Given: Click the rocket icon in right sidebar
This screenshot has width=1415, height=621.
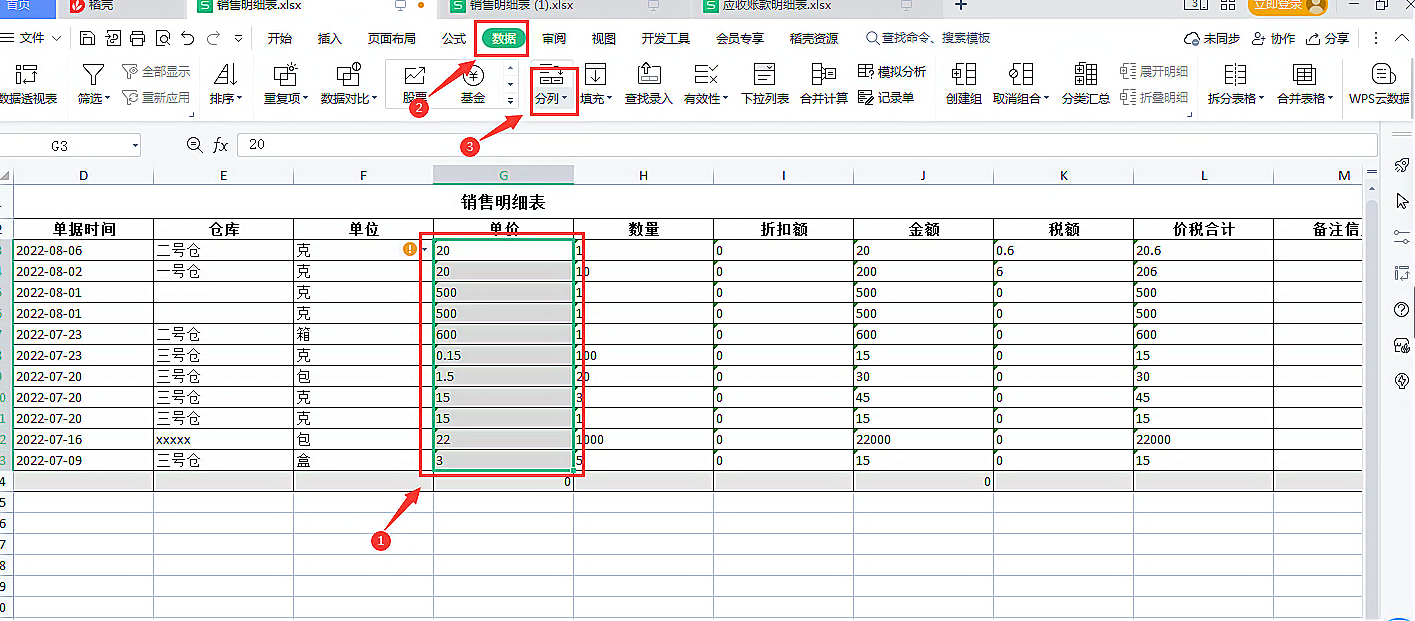Looking at the screenshot, I should click(x=1401, y=165).
